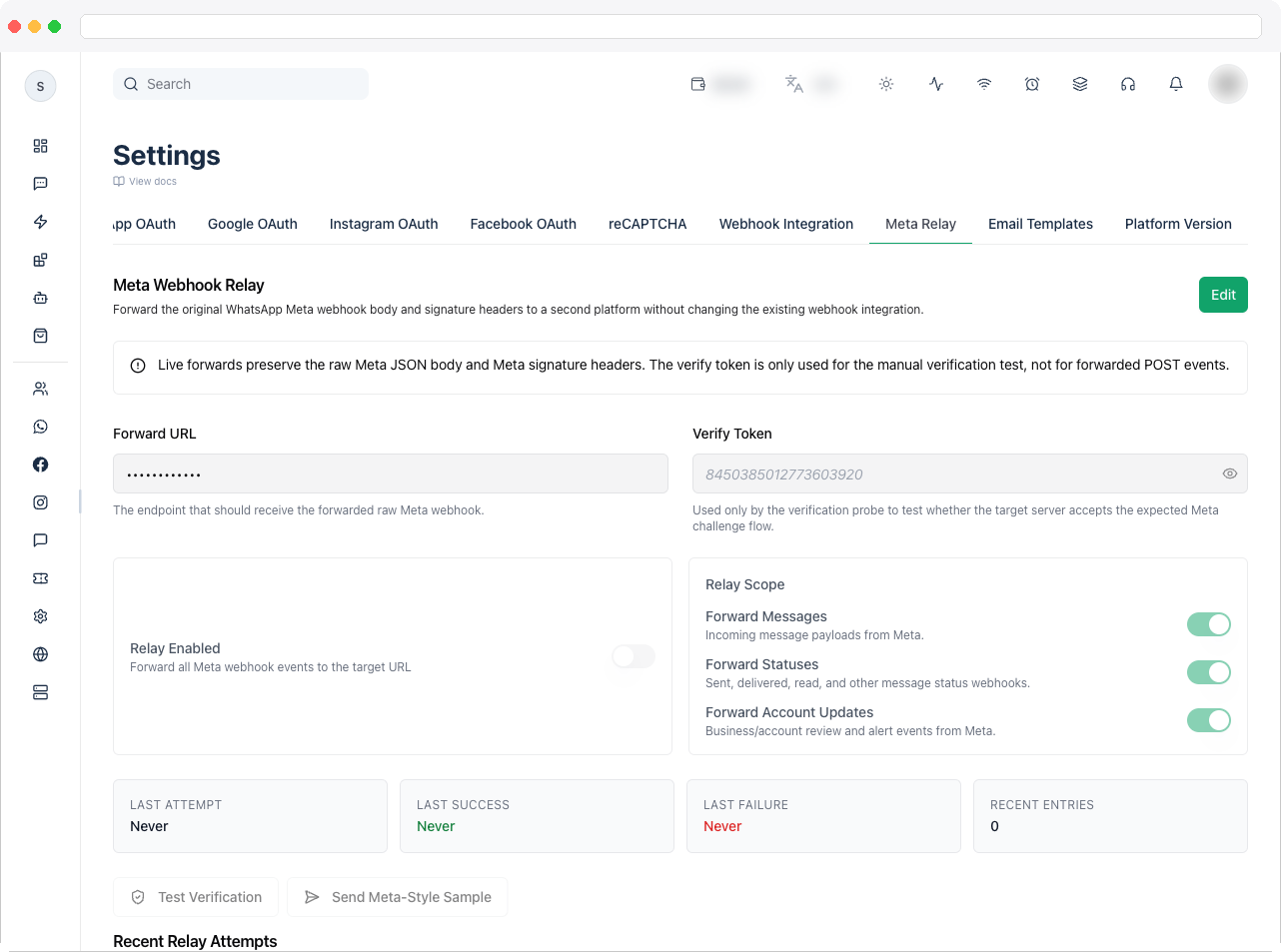The image size is (1281, 952).
Task: Toggle light theme via sun icon
Action: coord(886,84)
